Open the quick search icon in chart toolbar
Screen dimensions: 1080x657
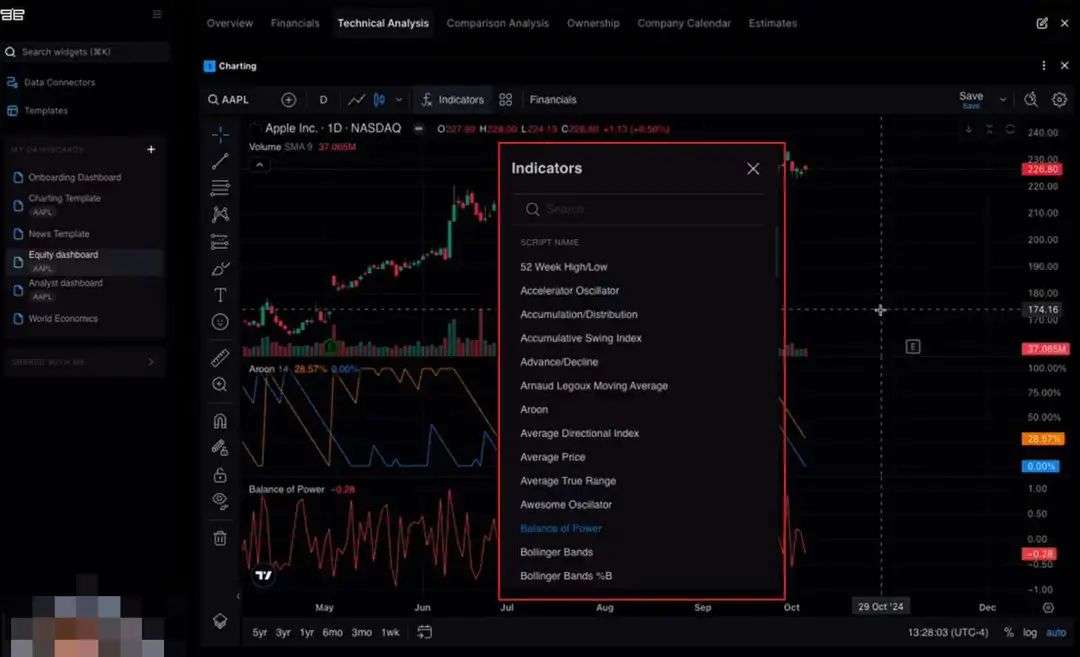click(1031, 100)
